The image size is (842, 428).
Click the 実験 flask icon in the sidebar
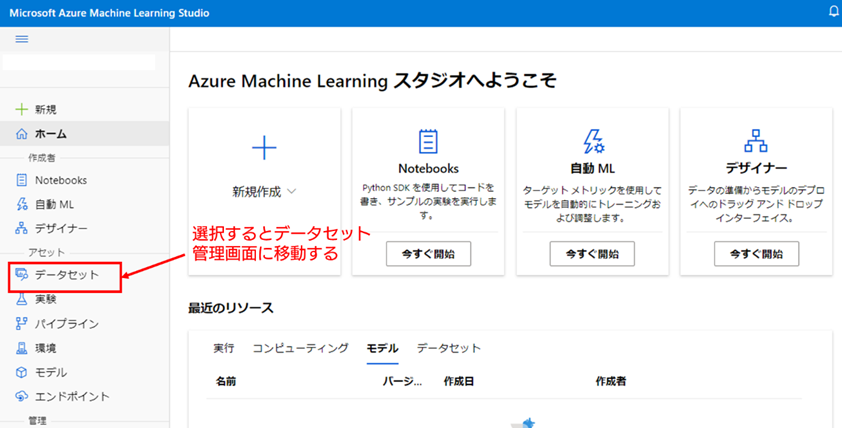(21, 299)
